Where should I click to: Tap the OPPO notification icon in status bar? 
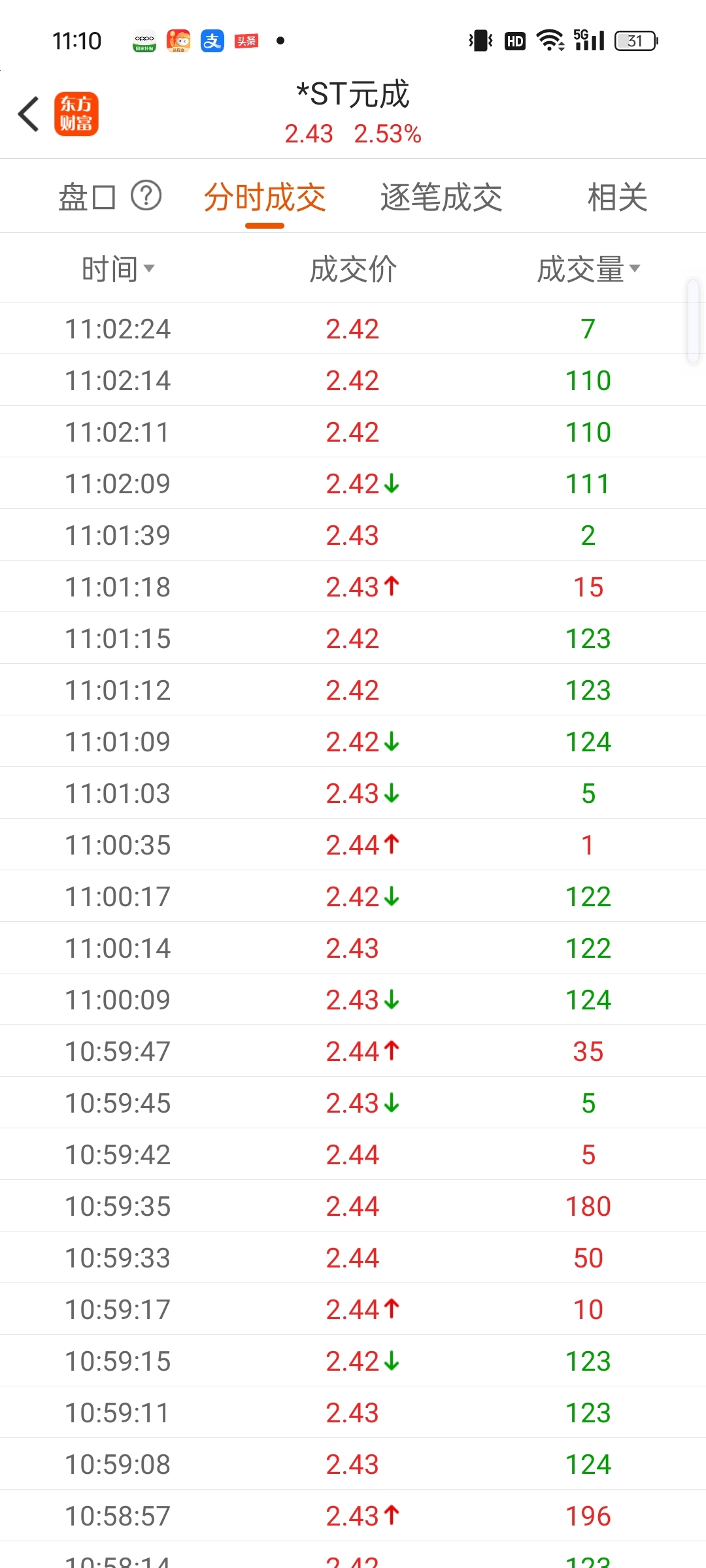tap(144, 41)
